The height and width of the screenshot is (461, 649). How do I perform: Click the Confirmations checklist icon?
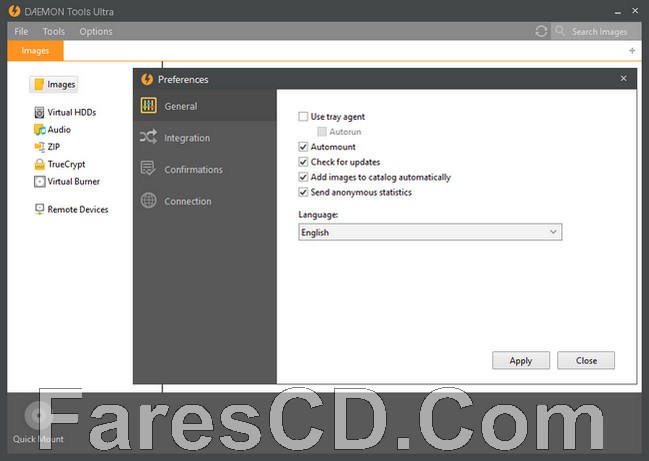coord(148,168)
